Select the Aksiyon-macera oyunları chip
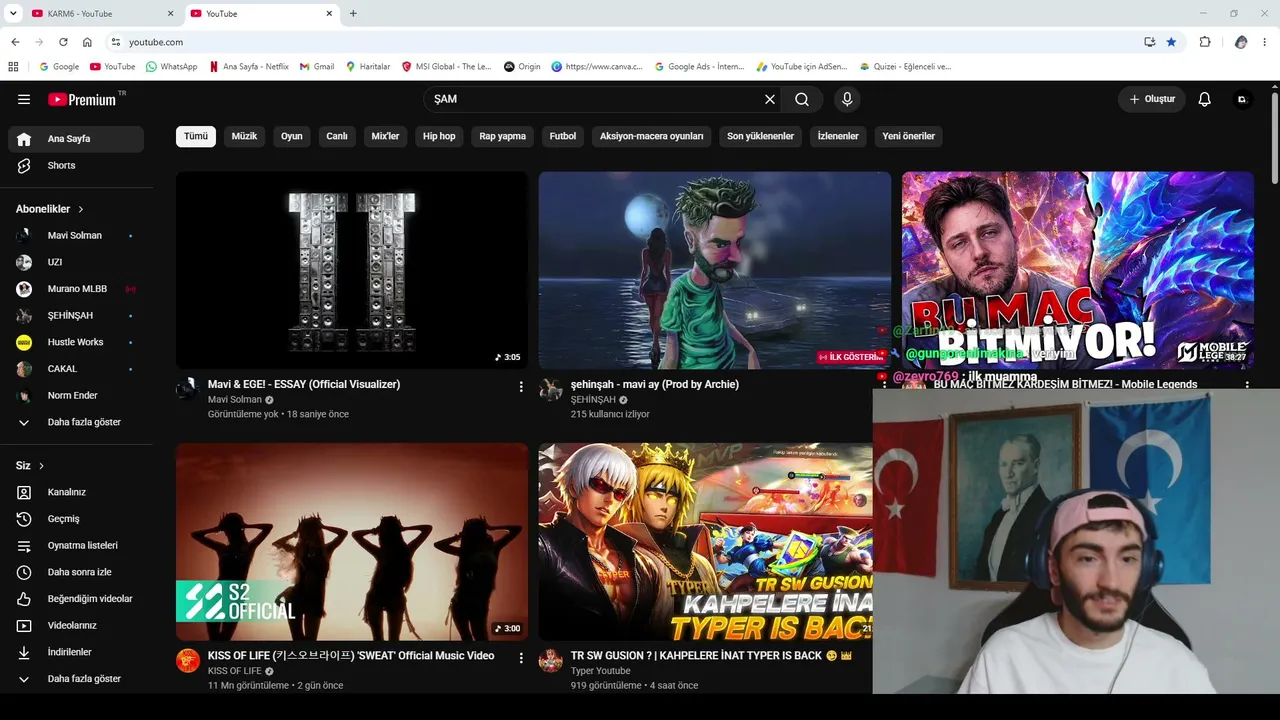 pos(652,136)
